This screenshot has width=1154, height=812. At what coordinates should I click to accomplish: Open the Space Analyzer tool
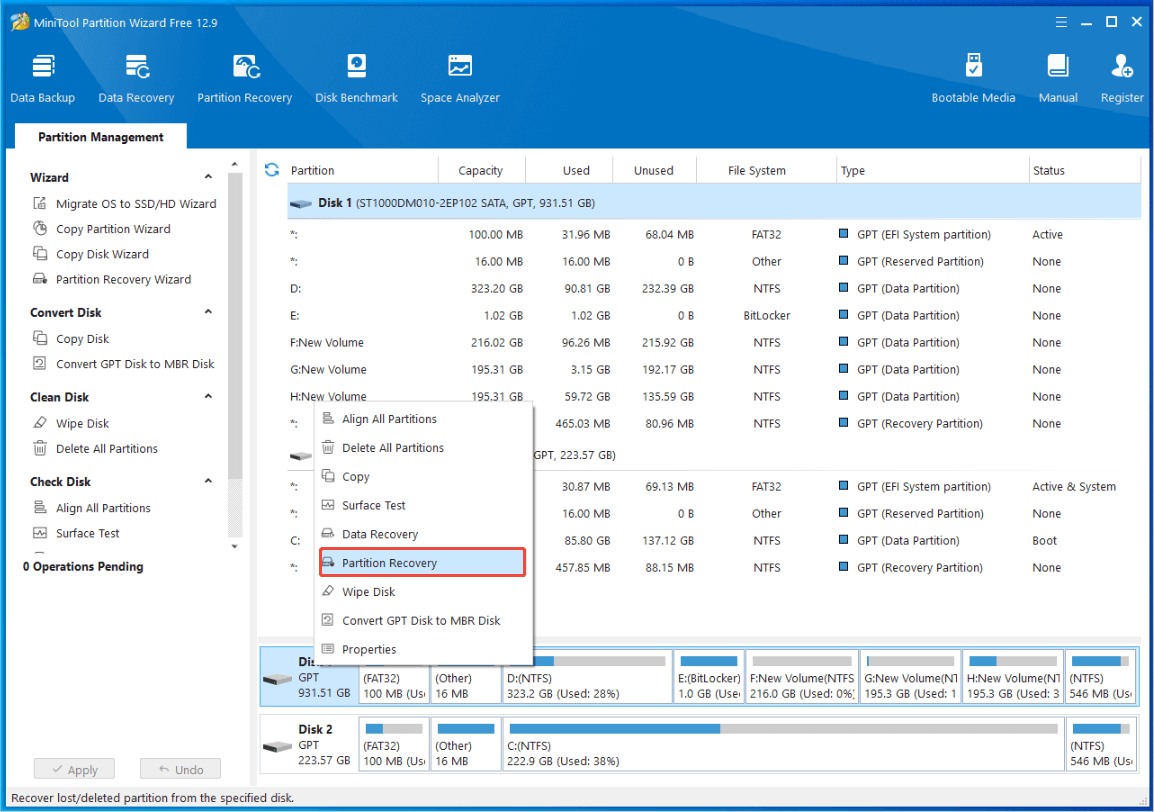[460, 79]
